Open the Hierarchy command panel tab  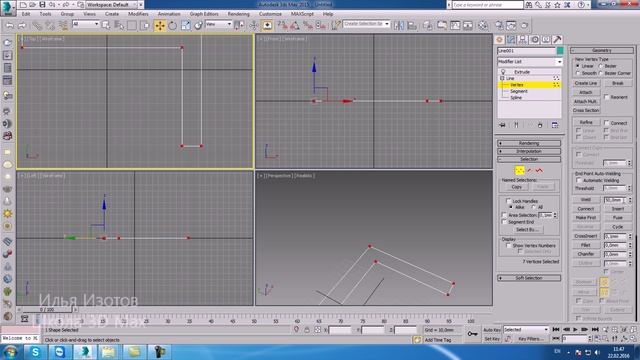click(x=522, y=40)
